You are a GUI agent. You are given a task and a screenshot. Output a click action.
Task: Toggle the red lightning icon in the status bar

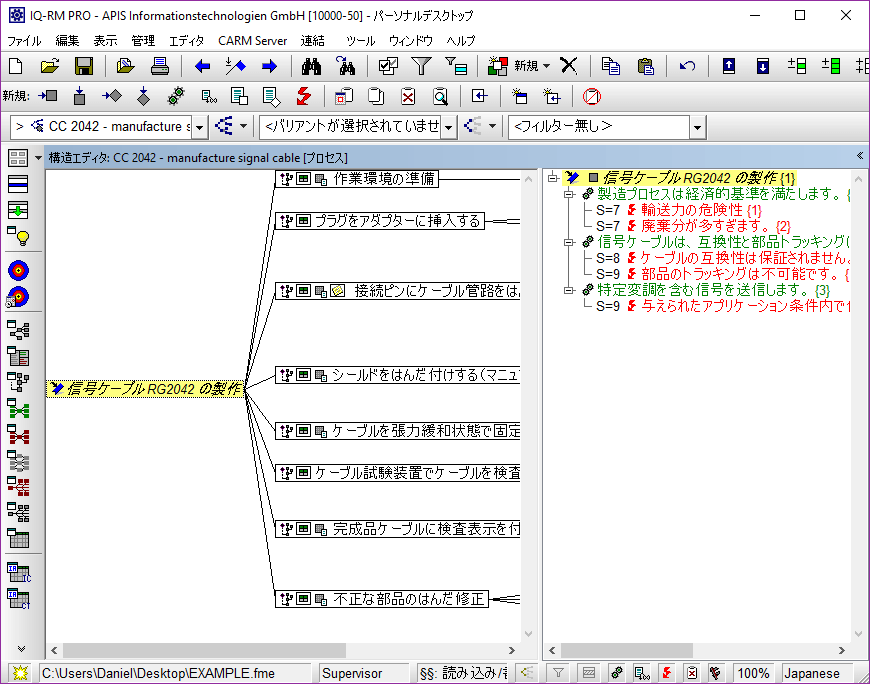[x=666, y=673]
